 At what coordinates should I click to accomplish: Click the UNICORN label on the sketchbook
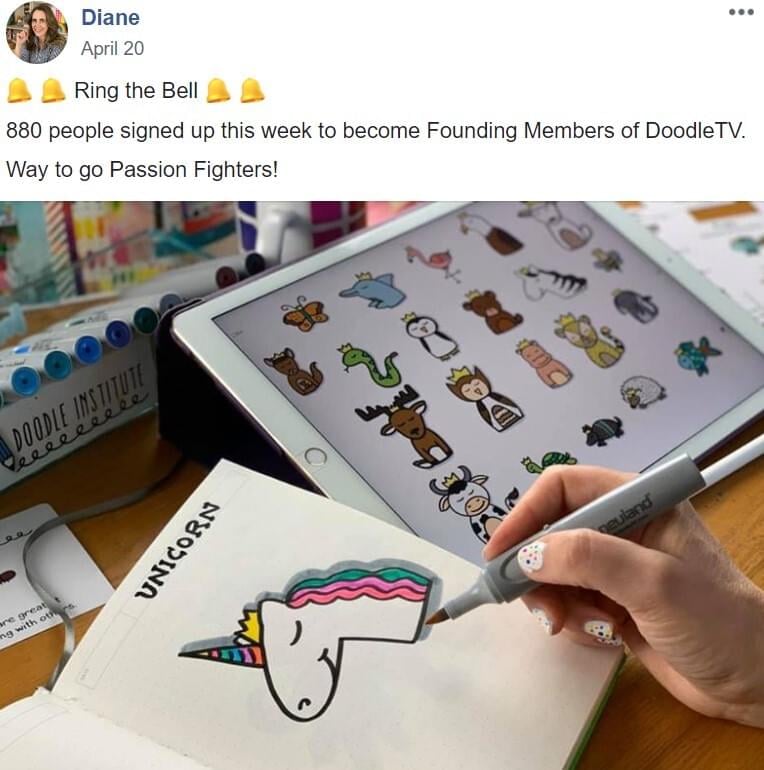(175, 549)
